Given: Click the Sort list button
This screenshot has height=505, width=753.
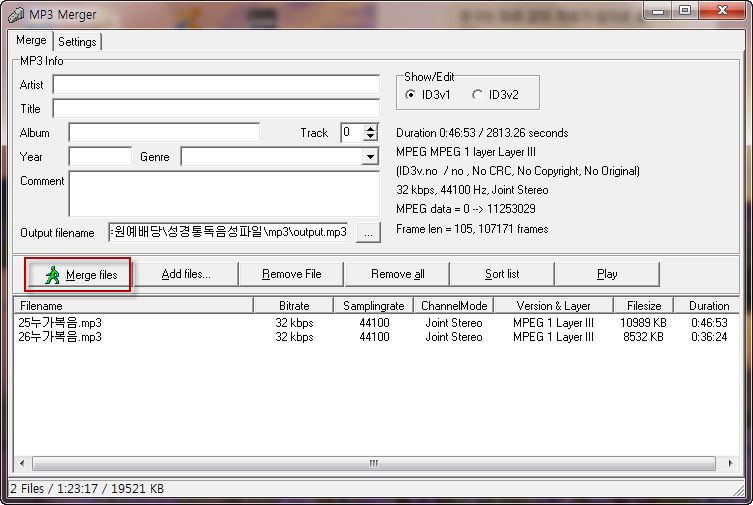Looking at the screenshot, I should 502,274.
